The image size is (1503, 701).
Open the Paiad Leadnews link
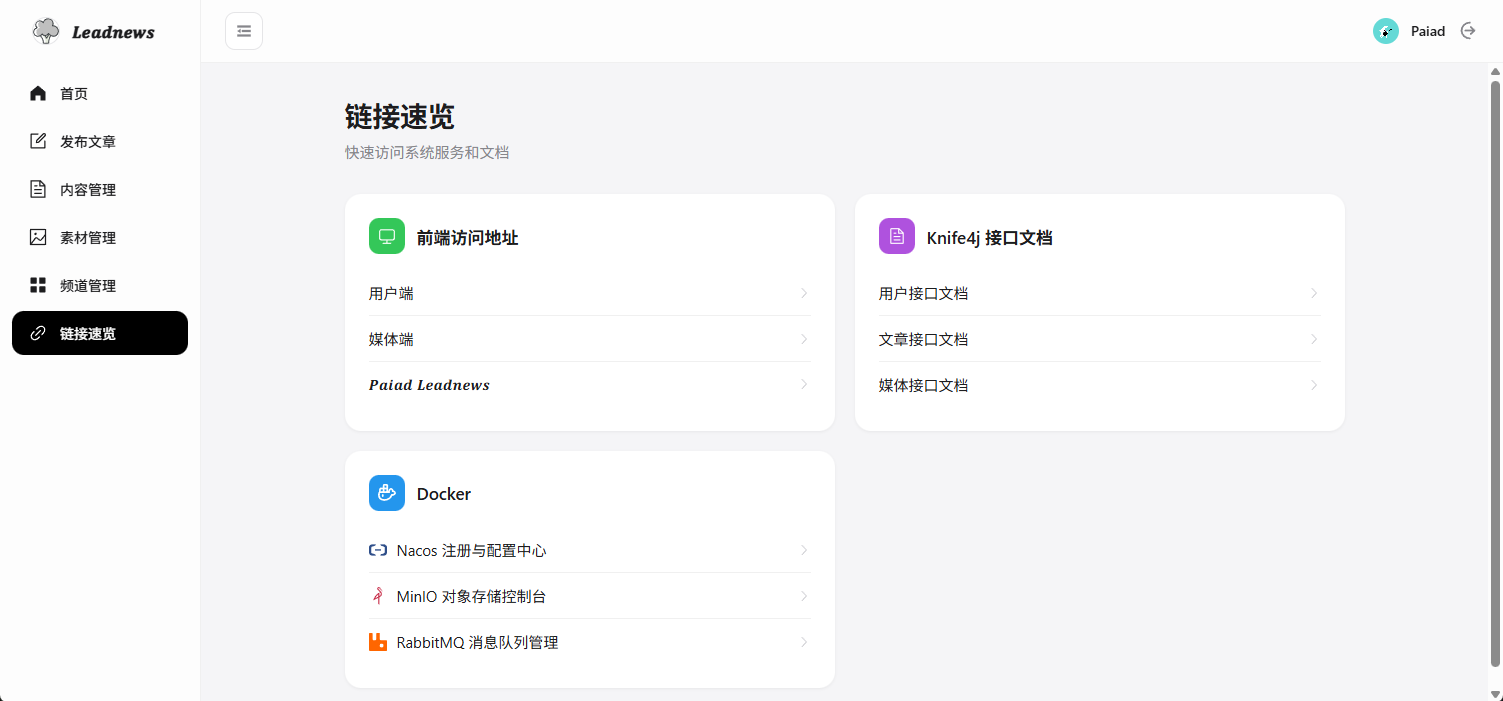(429, 386)
